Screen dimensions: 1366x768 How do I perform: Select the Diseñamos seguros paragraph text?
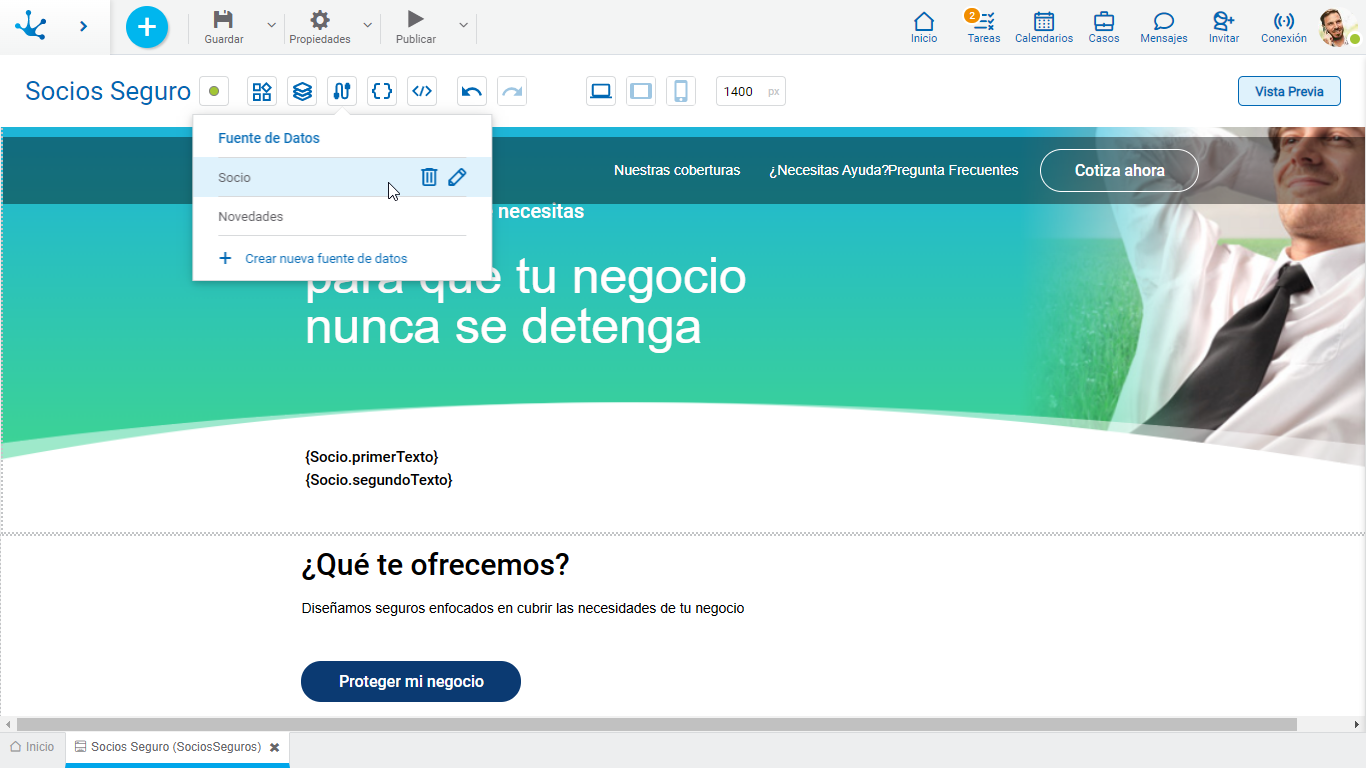coord(523,608)
